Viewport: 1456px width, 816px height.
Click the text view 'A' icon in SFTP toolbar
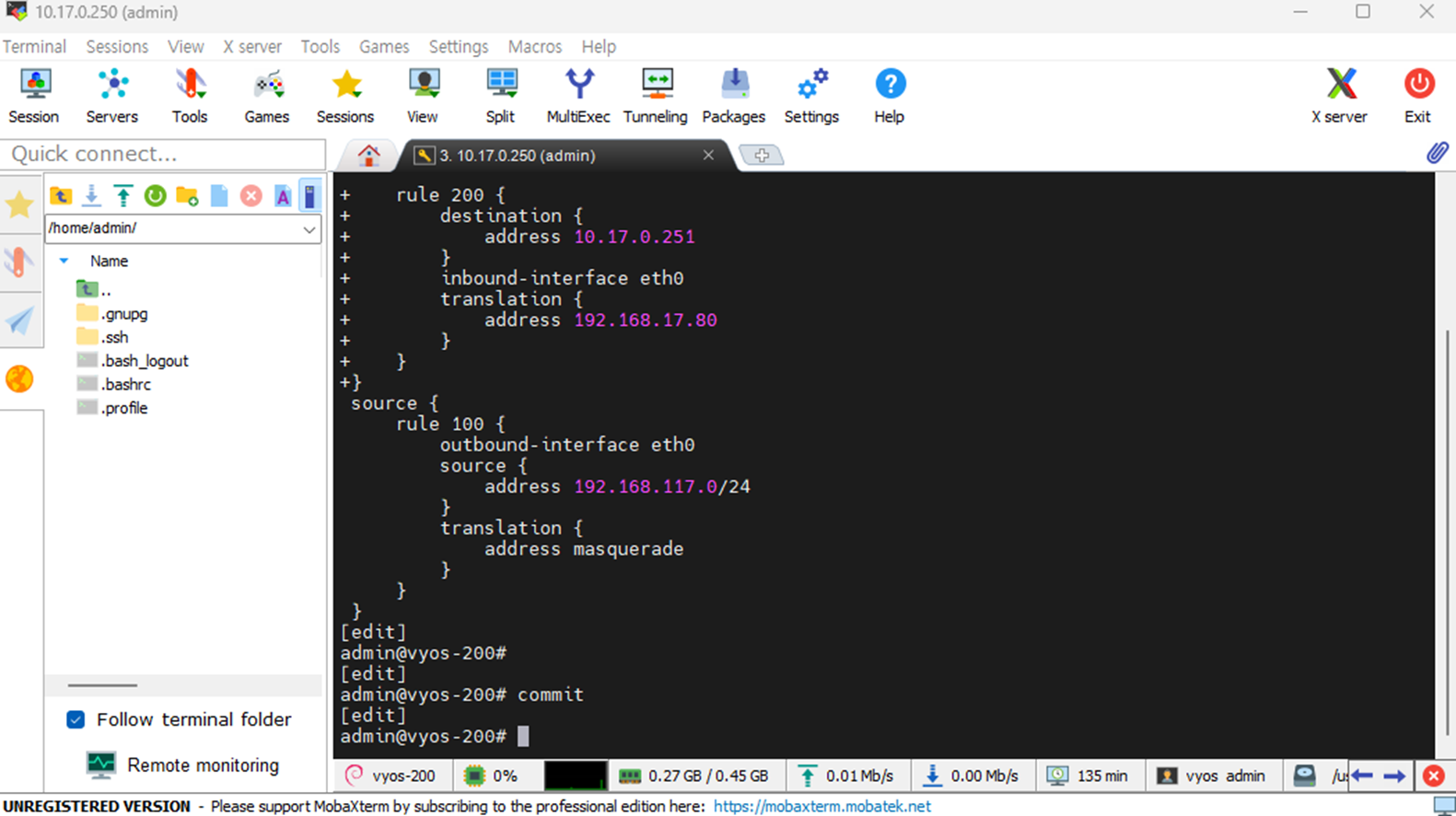tap(283, 195)
